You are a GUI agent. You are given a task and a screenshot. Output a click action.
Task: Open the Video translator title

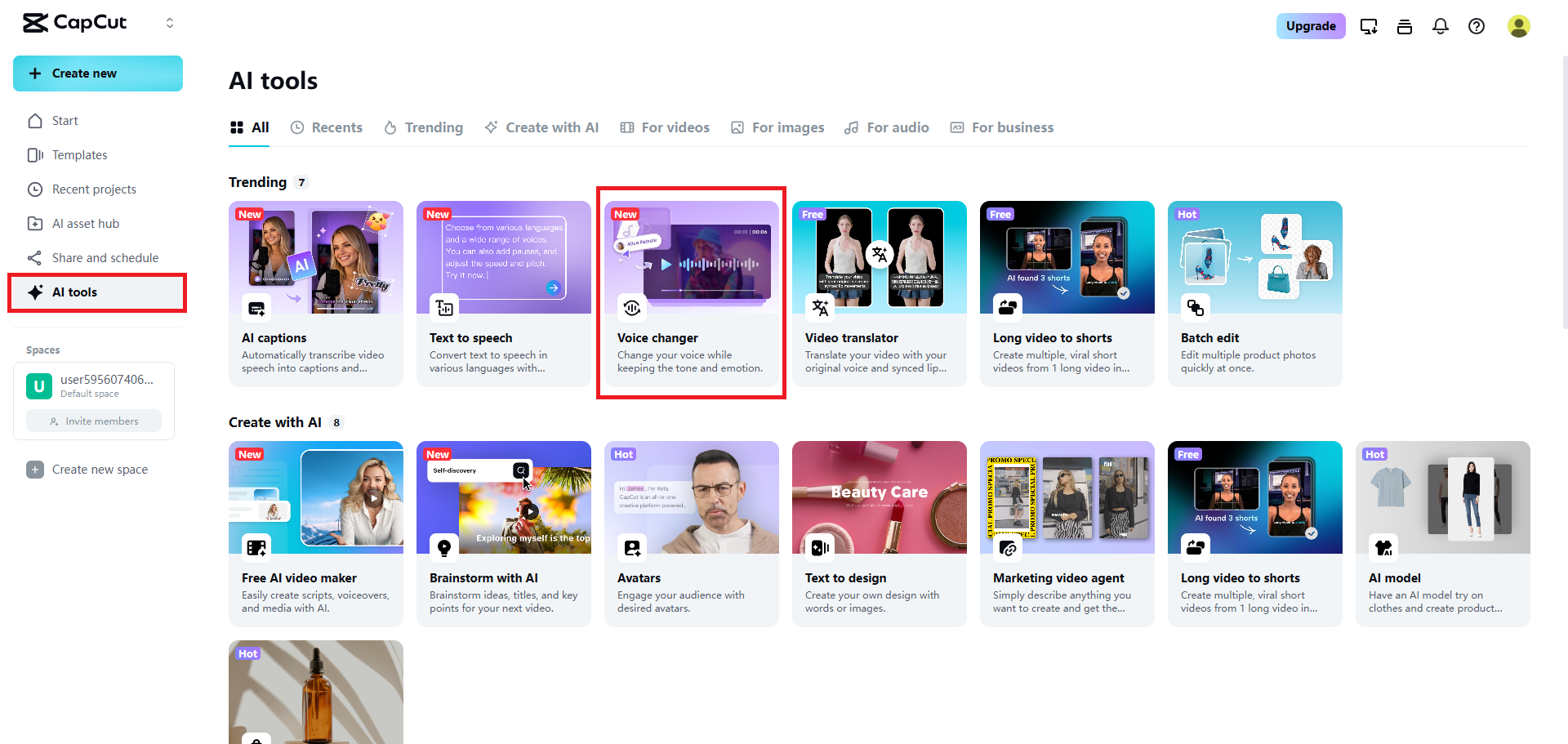click(852, 338)
